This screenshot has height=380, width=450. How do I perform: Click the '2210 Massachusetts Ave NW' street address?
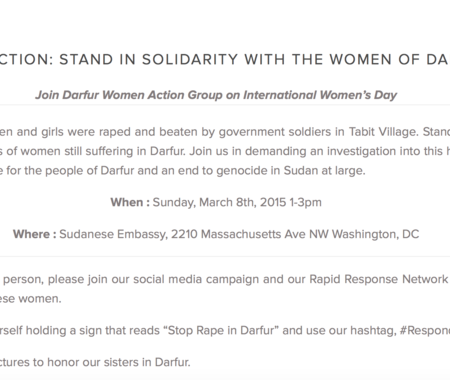click(x=250, y=234)
